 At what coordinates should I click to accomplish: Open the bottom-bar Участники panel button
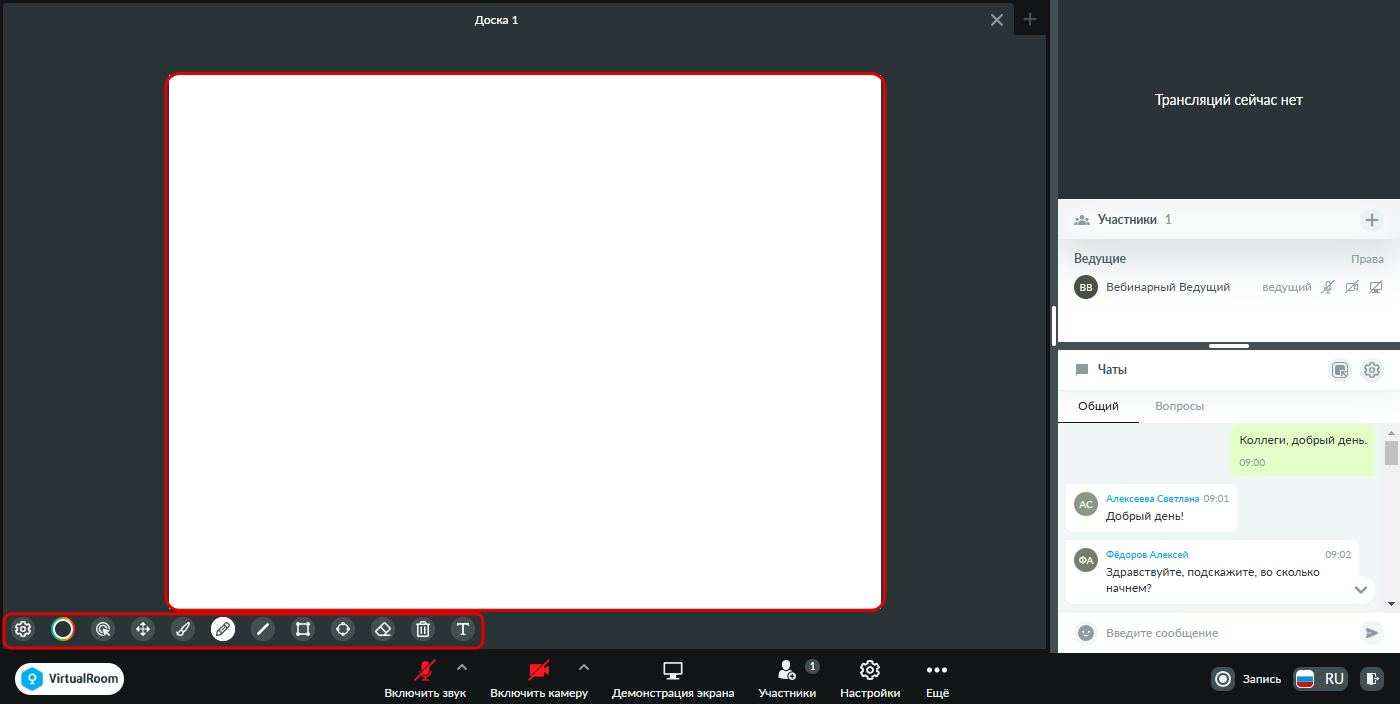787,679
